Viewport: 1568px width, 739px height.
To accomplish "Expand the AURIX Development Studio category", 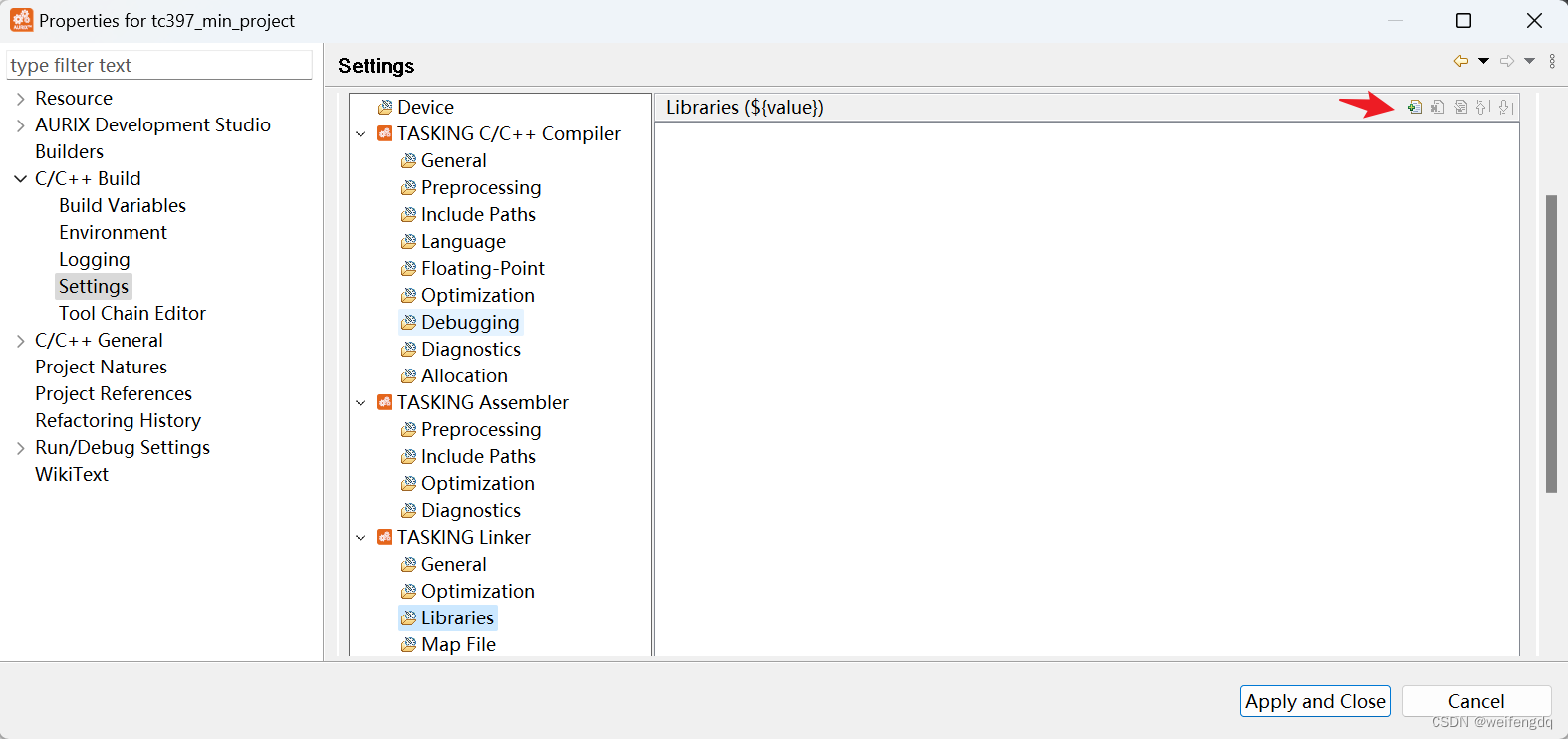I will [20, 125].
